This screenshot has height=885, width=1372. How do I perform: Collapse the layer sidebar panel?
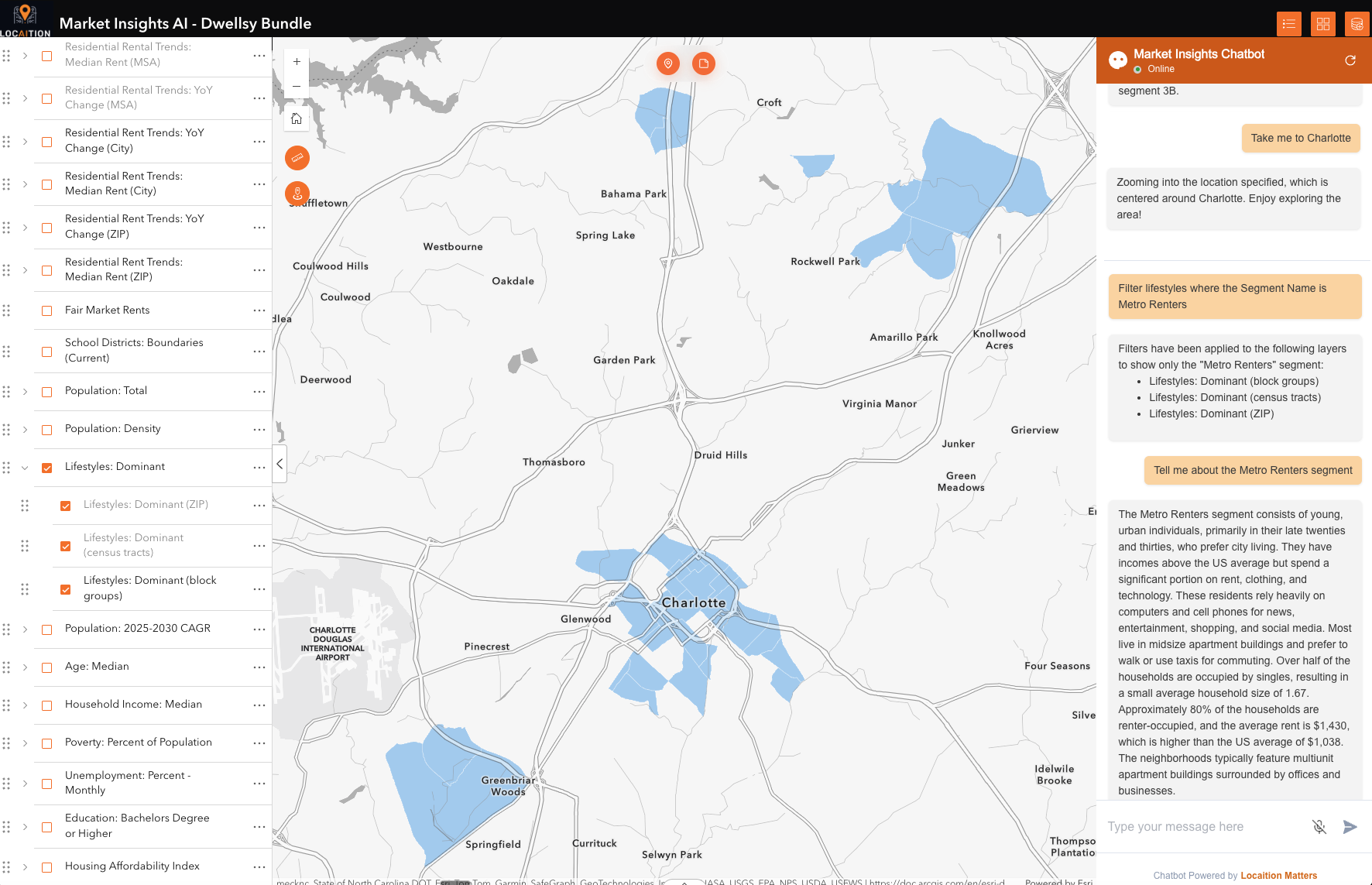280,464
